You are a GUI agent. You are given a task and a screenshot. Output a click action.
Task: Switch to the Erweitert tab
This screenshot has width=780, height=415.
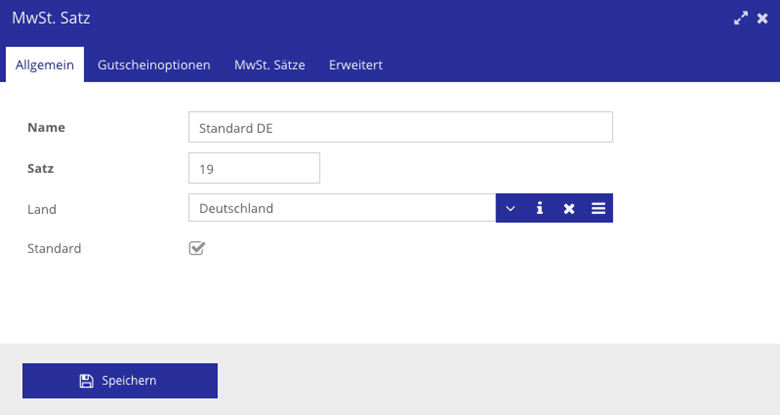356,65
